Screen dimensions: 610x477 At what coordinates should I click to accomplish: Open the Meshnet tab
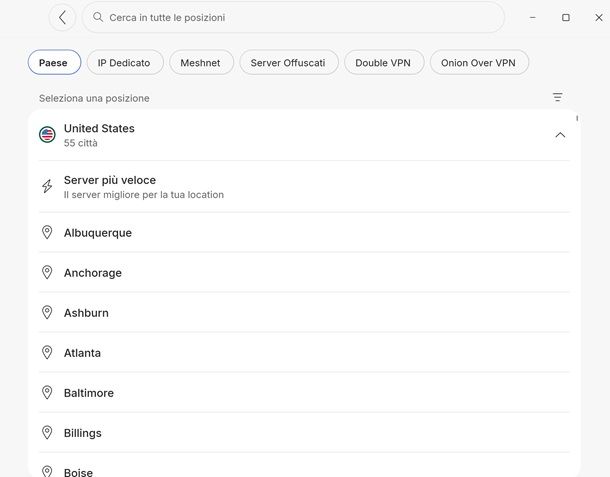[201, 62]
